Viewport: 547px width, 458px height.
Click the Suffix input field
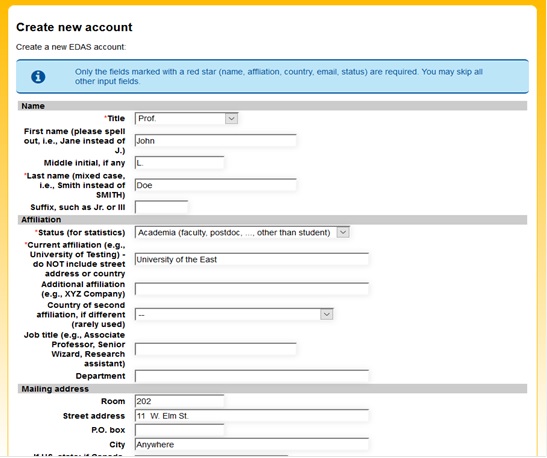pyautogui.click(x=162, y=207)
